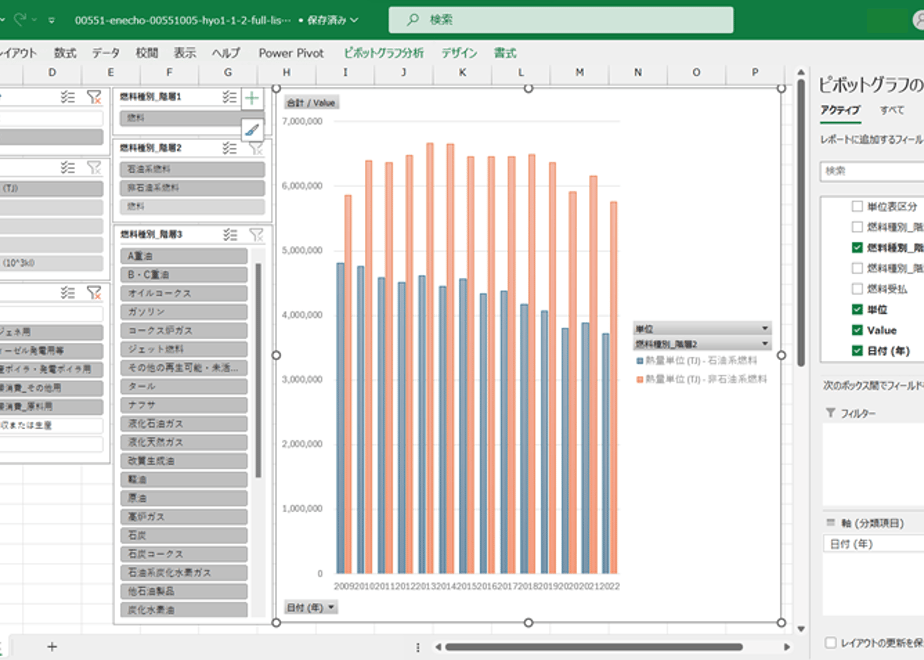Open the Power Pivot ribbon tab
The image size is (924, 660).
[x=291, y=53]
